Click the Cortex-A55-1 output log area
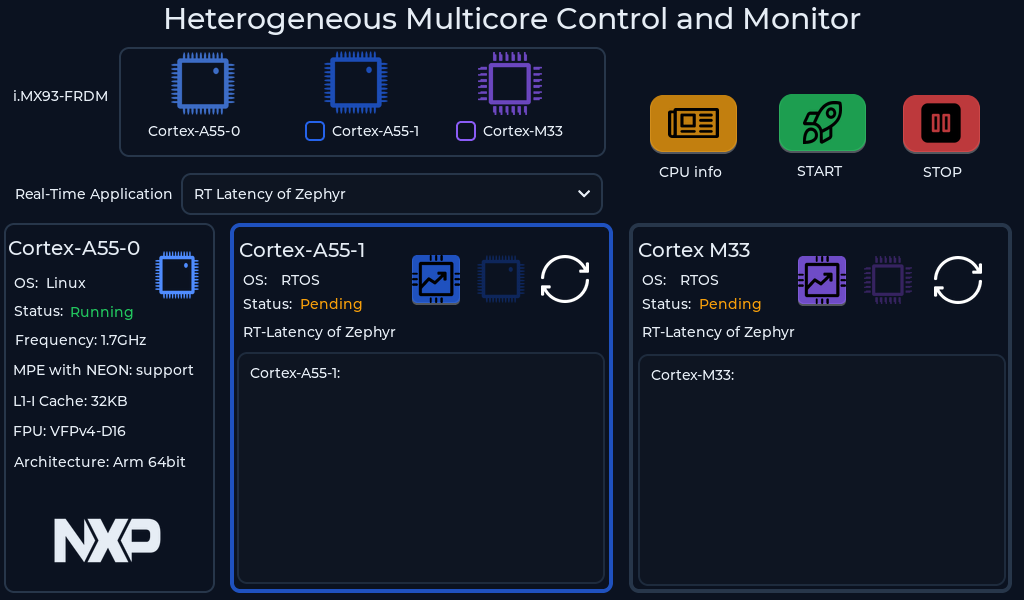1024x600 pixels. [421, 467]
